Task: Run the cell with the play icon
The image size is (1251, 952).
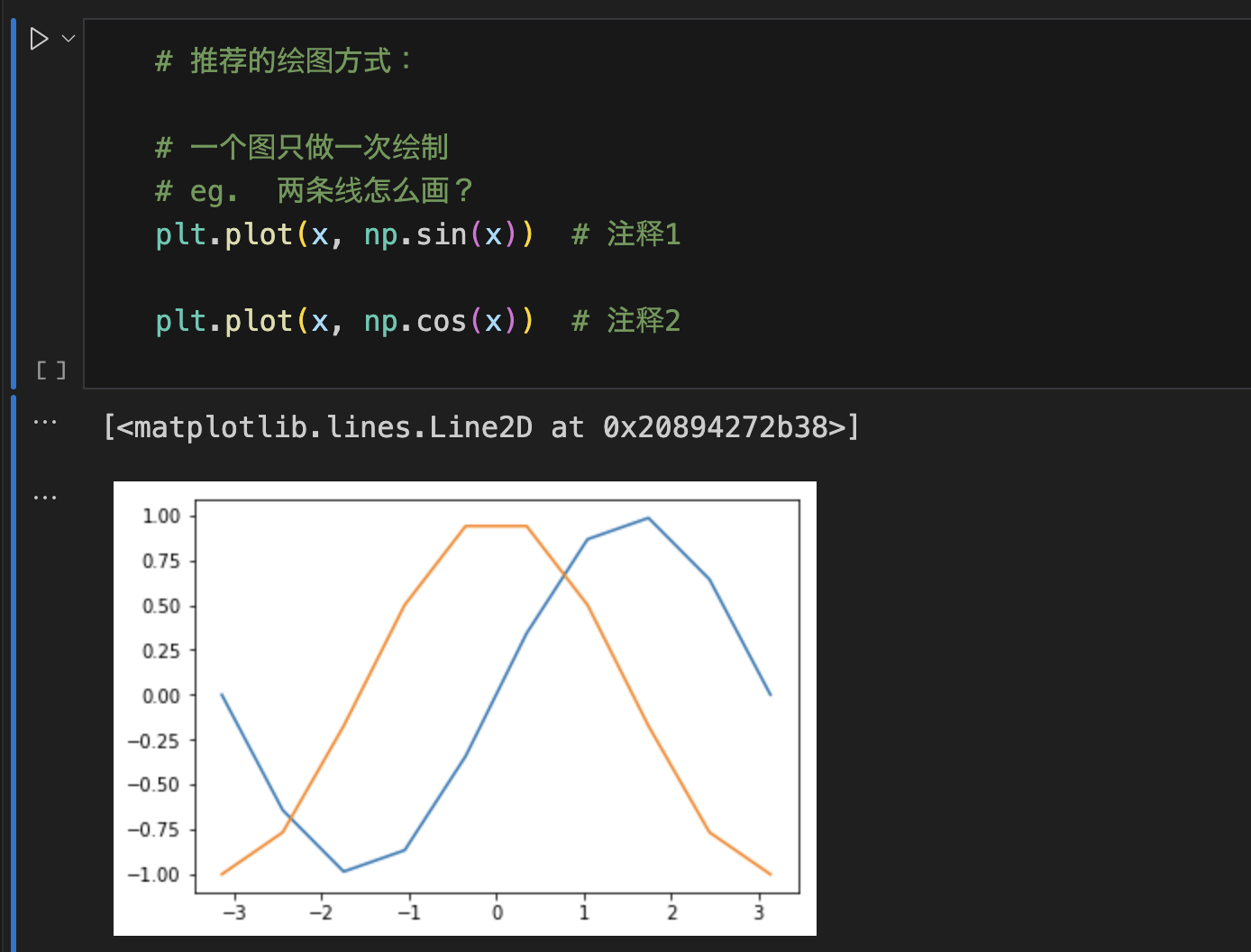Action: pyautogui.click(x=39, y=39)
